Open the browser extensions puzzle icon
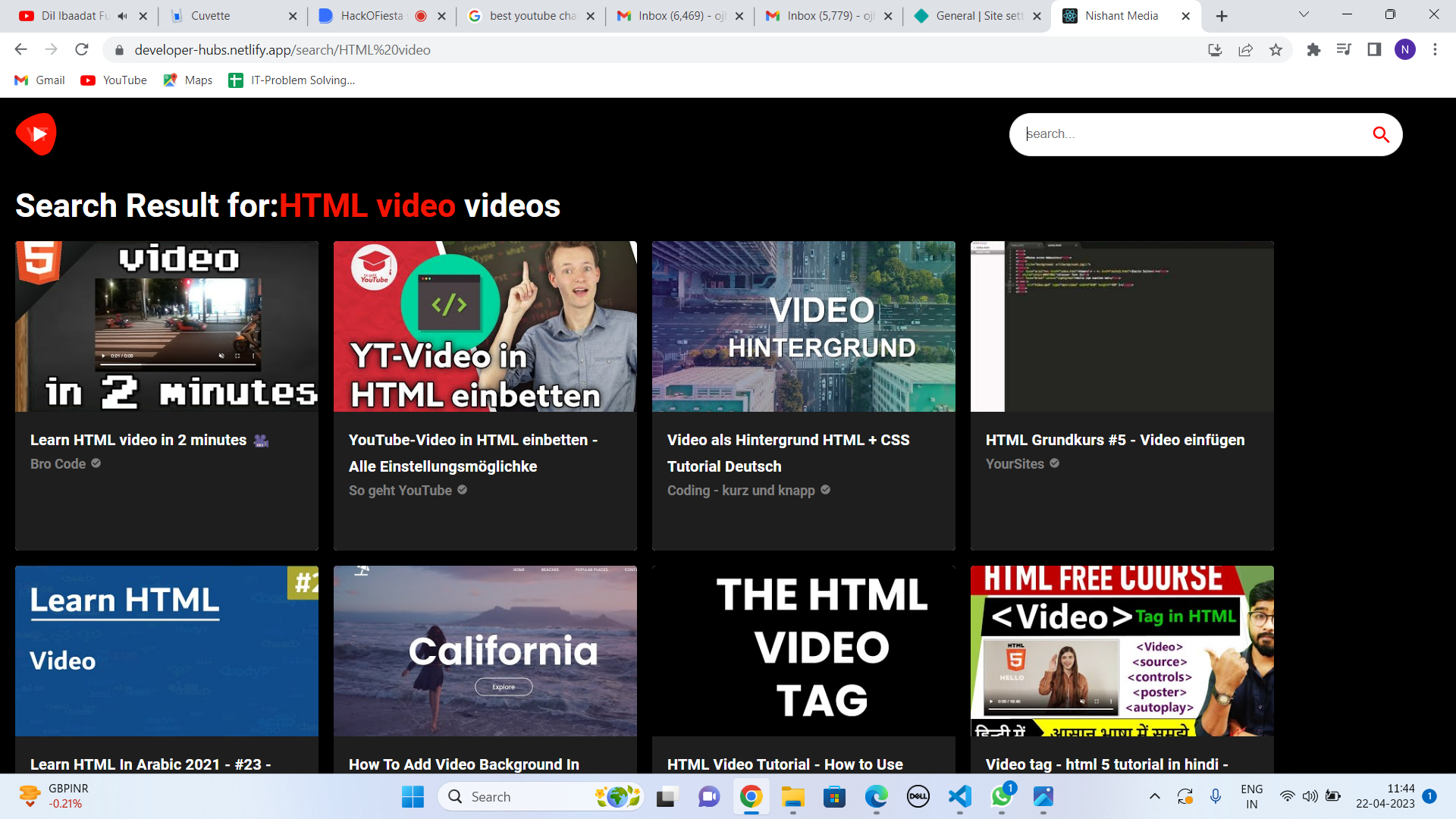1456x819 pixels. (1313, 49)
